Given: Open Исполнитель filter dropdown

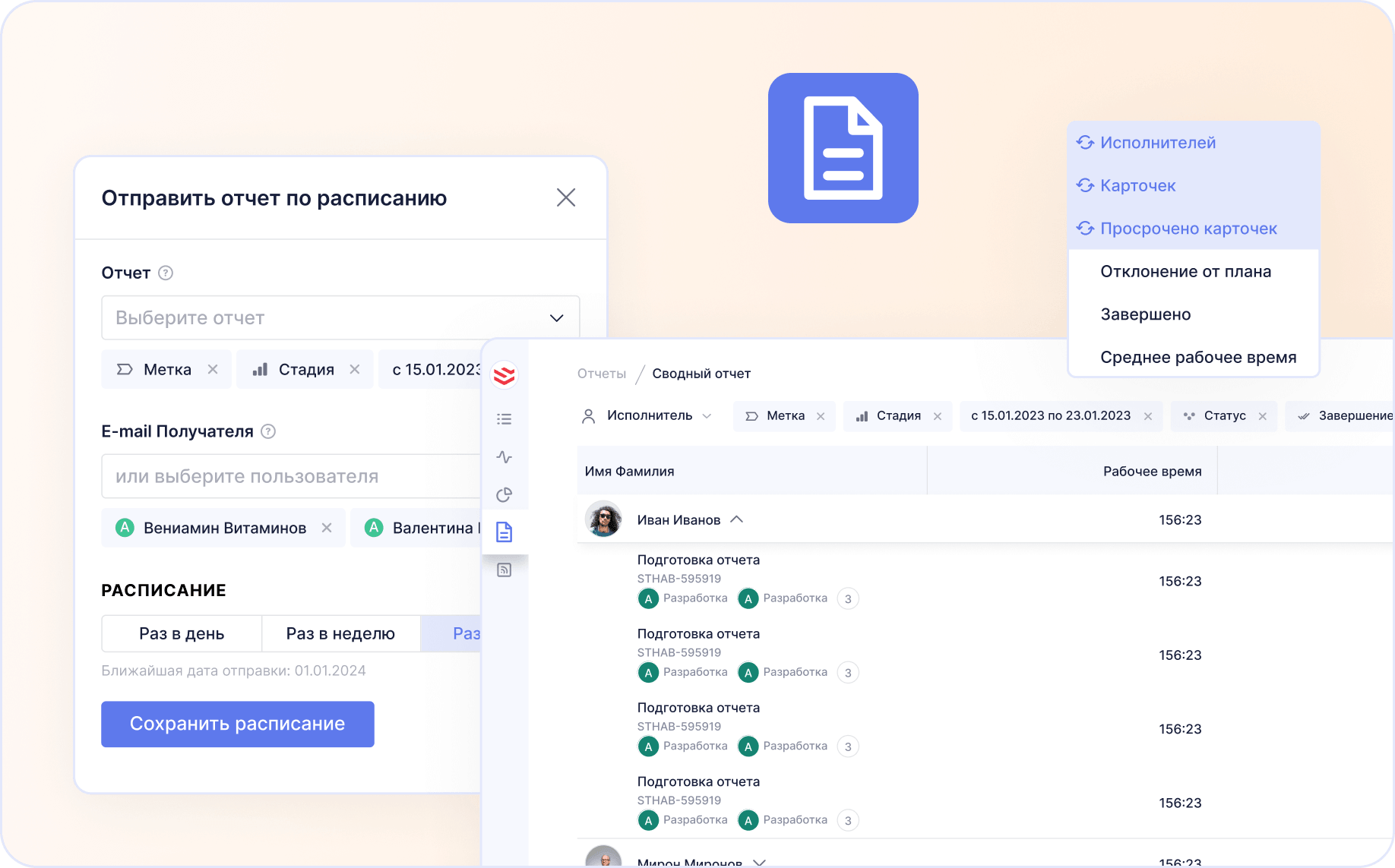Looking at the screenshot, I should pos(647,416).
